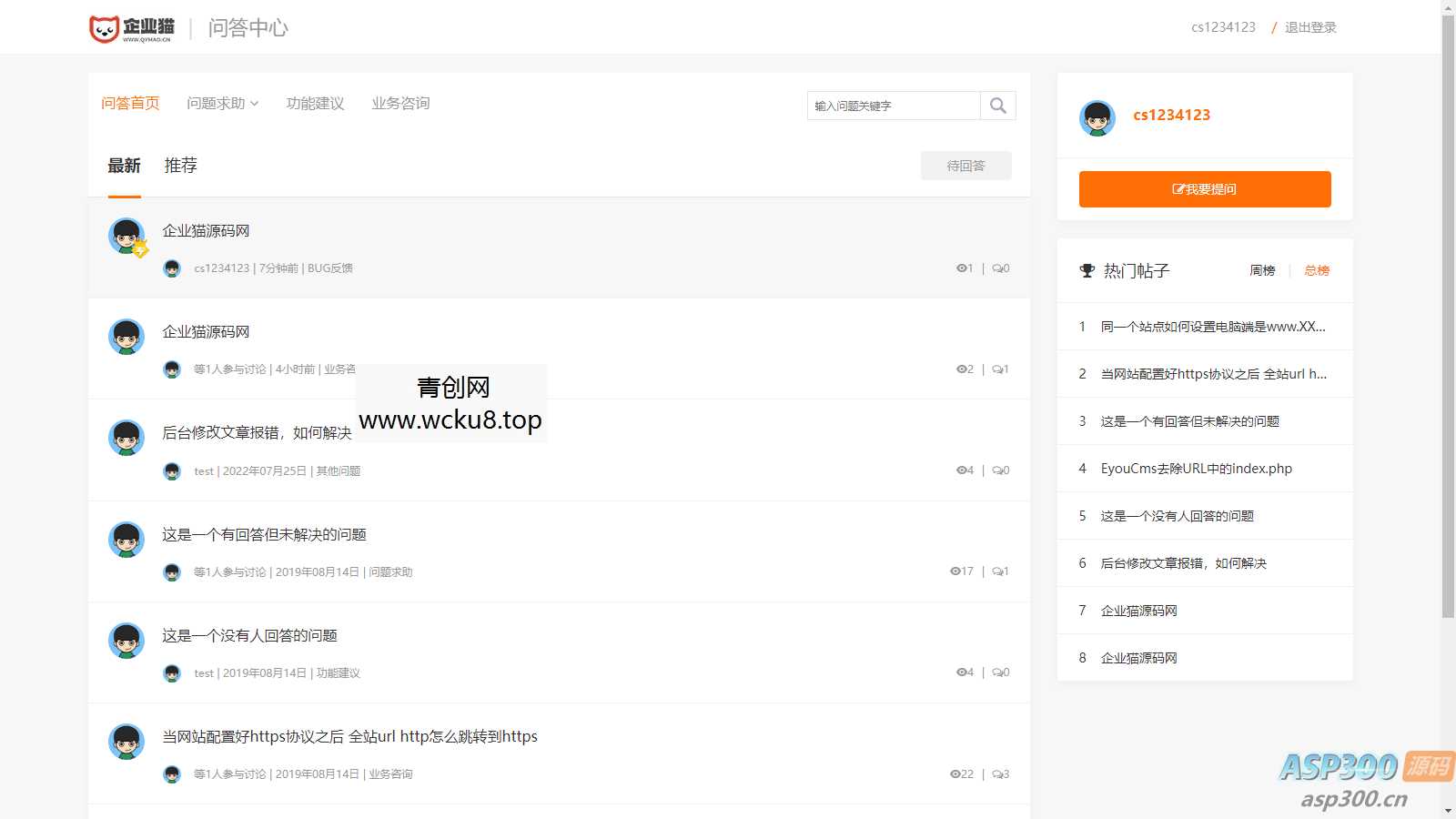
Task: Switch to the 推荐 tab
Action: pyautogui.click(x=182, y=166)
